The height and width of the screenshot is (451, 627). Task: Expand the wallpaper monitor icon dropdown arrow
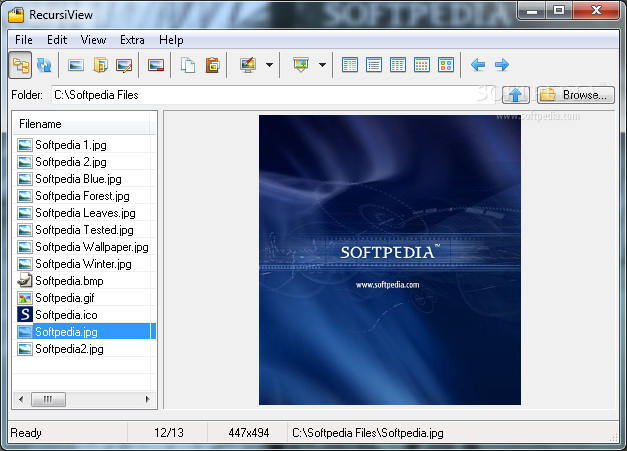click(x=270, y=65)
